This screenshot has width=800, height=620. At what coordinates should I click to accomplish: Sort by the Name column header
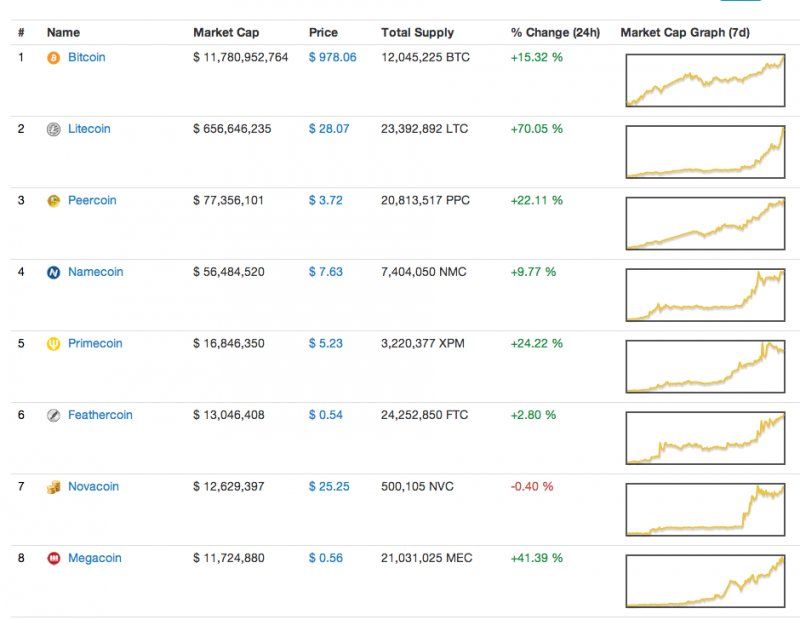tap(63, 33)
